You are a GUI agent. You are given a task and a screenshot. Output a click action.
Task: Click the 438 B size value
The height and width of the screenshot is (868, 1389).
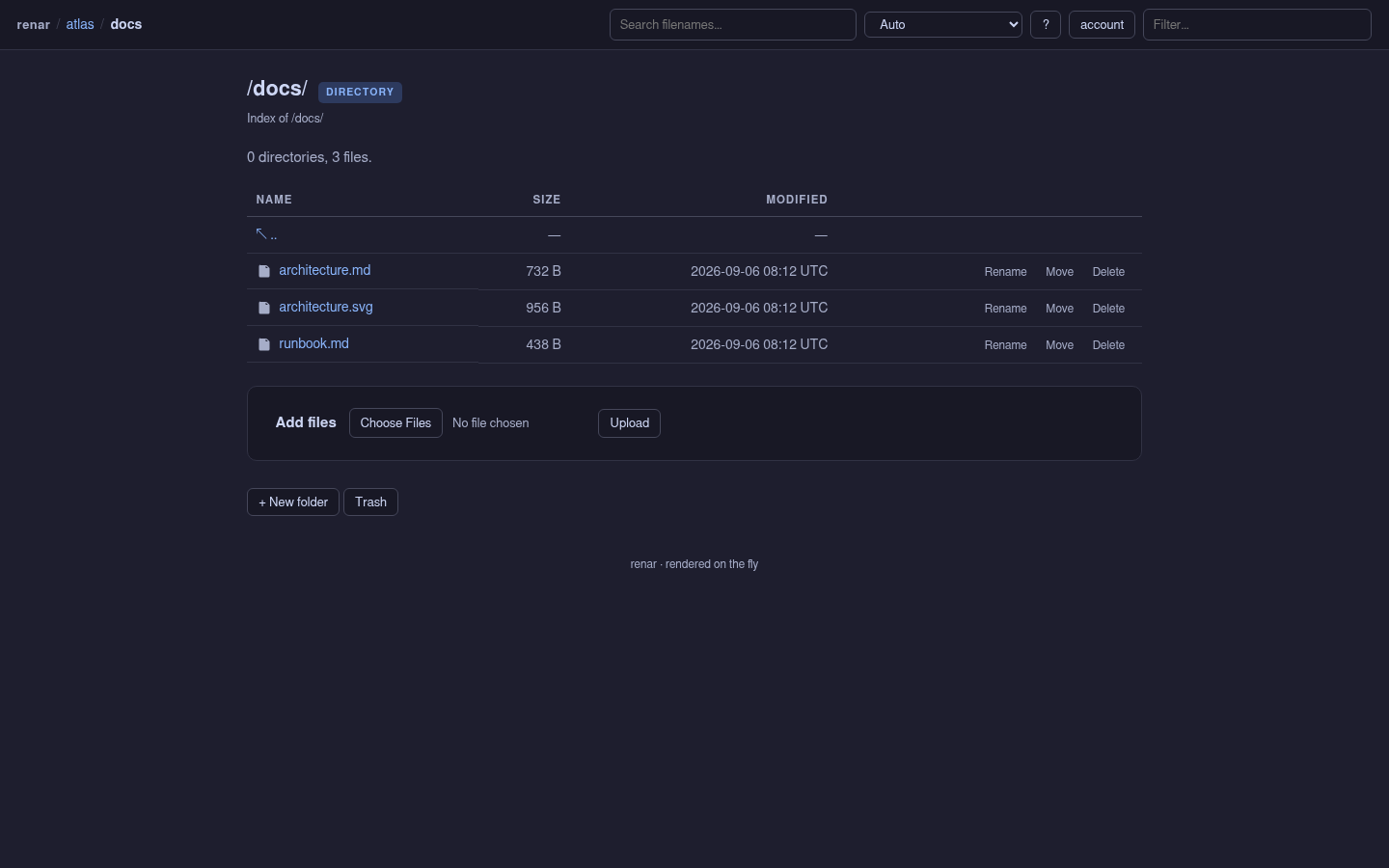pos(543,345)
